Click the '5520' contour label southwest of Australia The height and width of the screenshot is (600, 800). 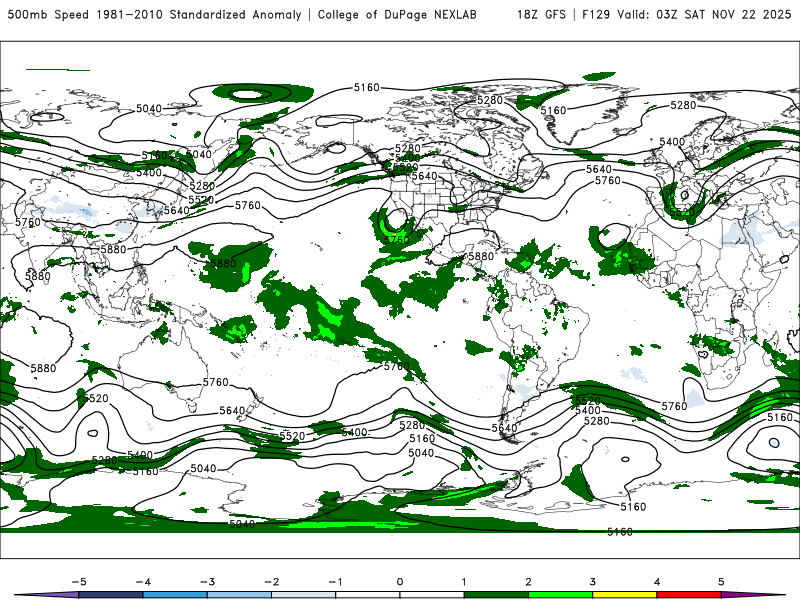point(96,398)
